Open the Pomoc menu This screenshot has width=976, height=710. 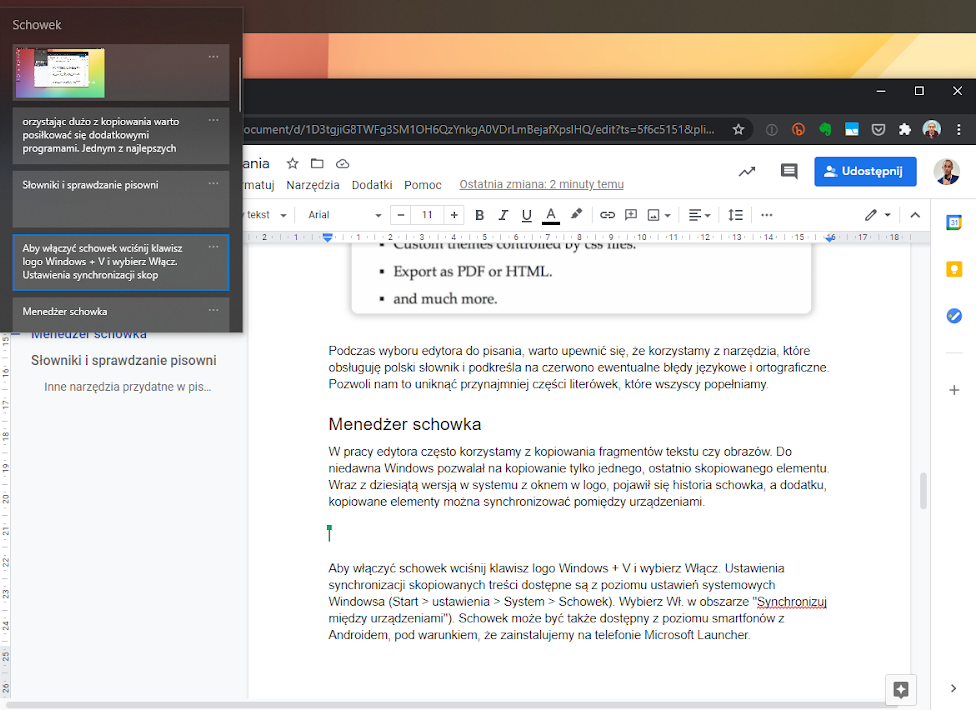pyautogui.click(x=423, y=185)
